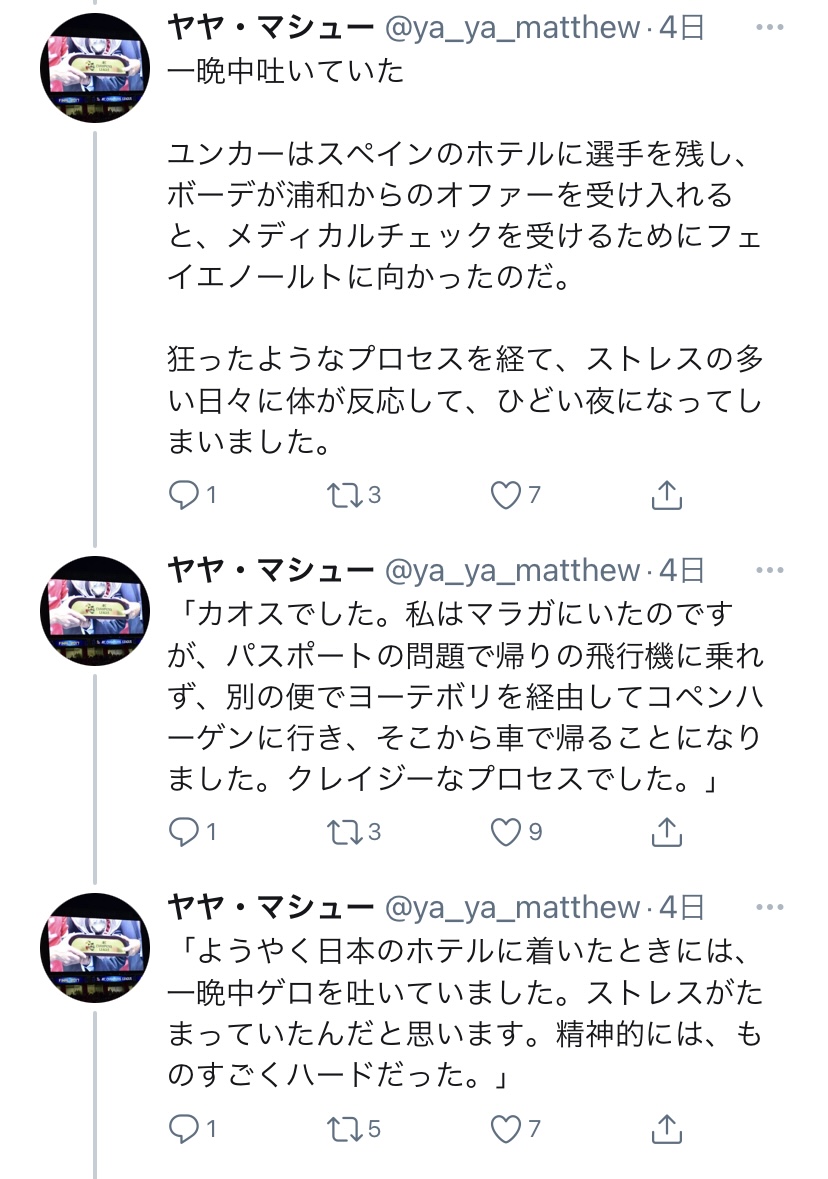Like the tweet with 9 likes

[508, 831]
